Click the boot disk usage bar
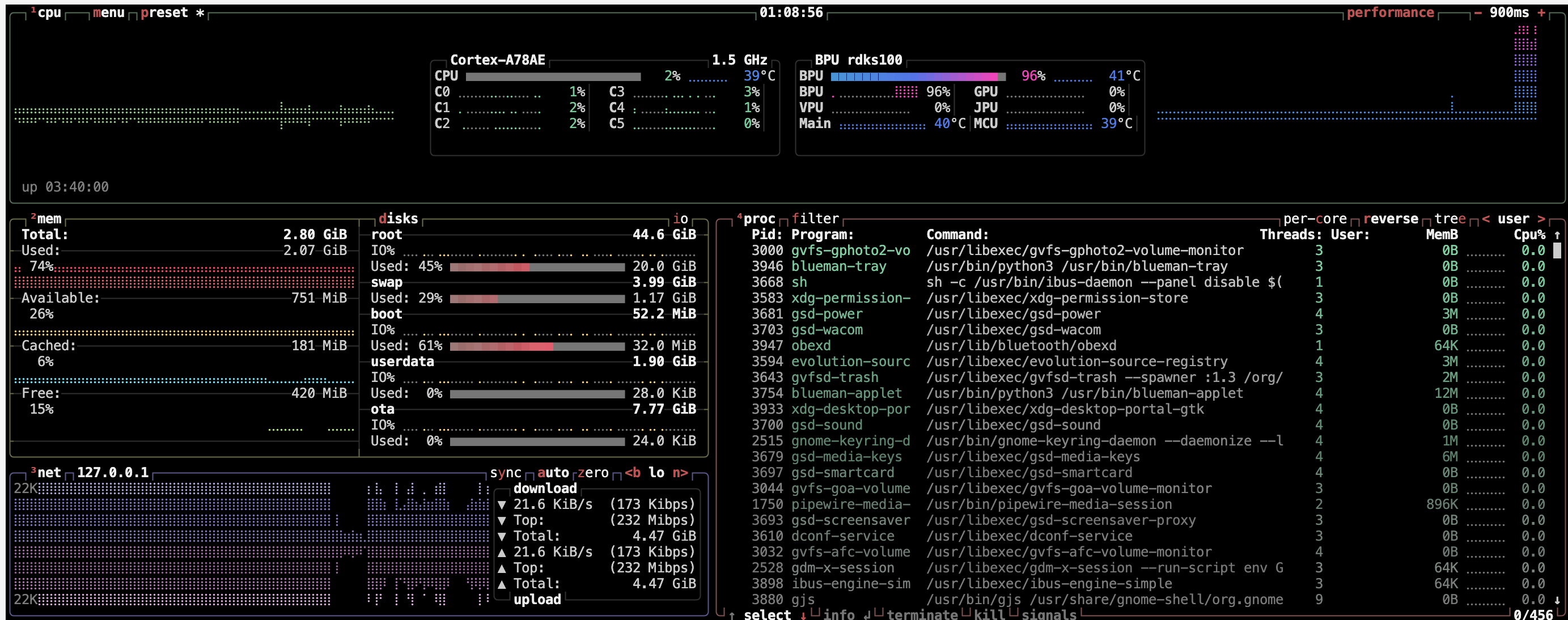Screen dimensions: 1568x620 tap(537, 346)
